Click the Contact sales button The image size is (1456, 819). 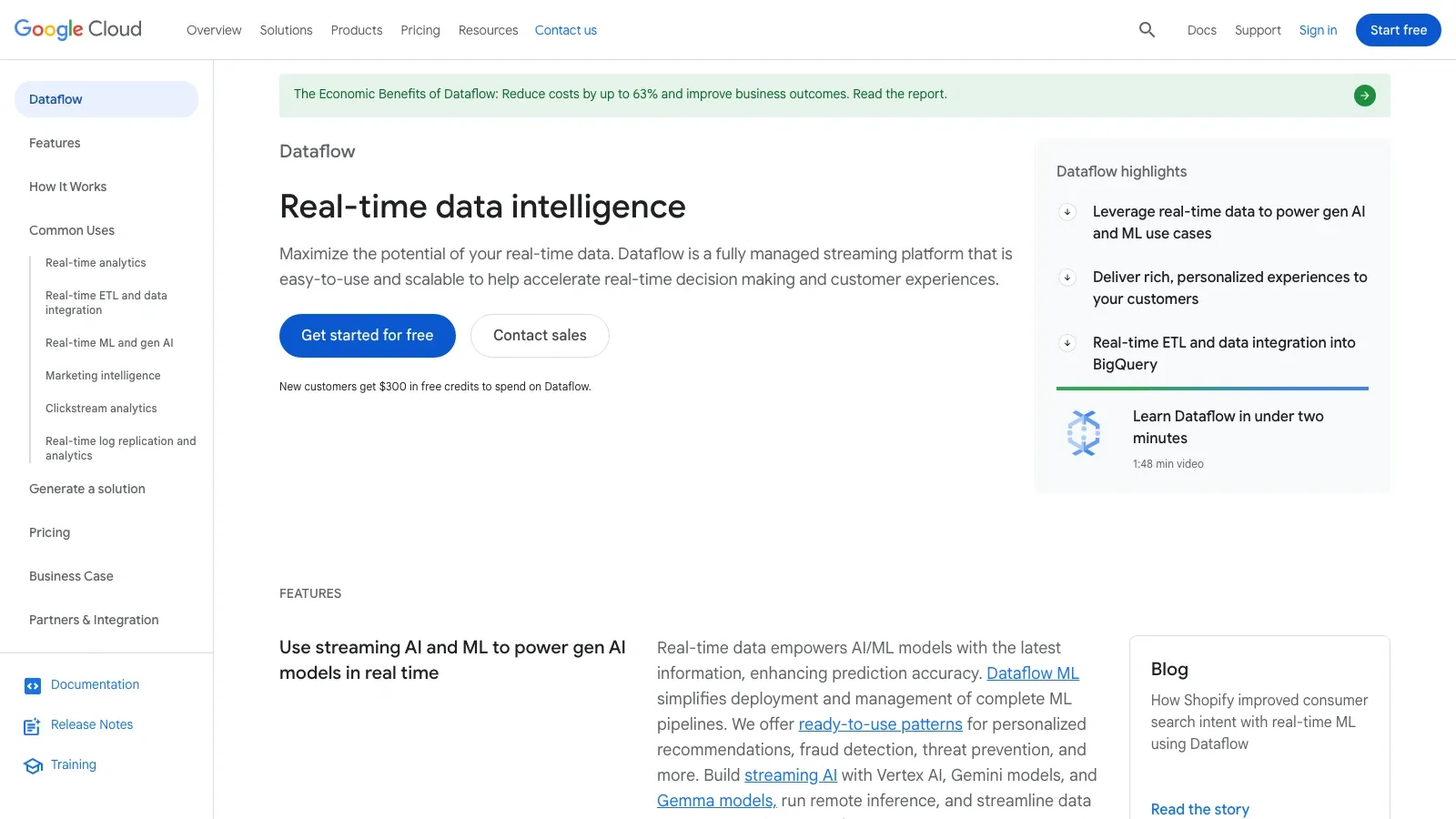(x=540, y=336)
